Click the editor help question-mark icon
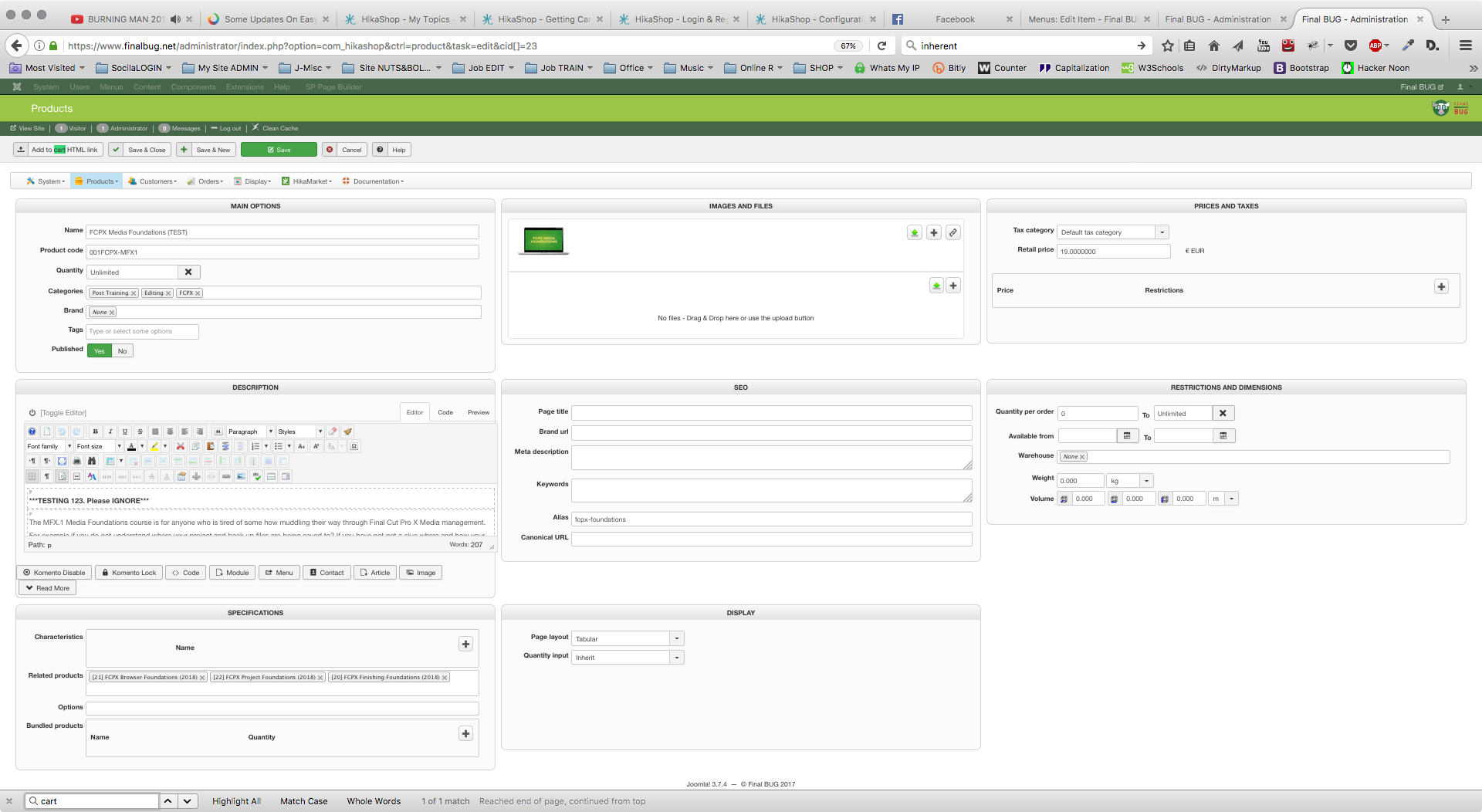The height and width of the screenshot is (812, 1482). (x=32, y=431)
